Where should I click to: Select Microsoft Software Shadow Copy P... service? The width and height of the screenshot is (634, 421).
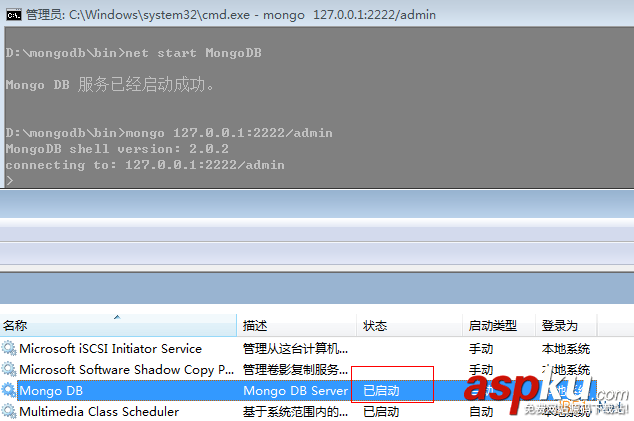pos(127,369)
